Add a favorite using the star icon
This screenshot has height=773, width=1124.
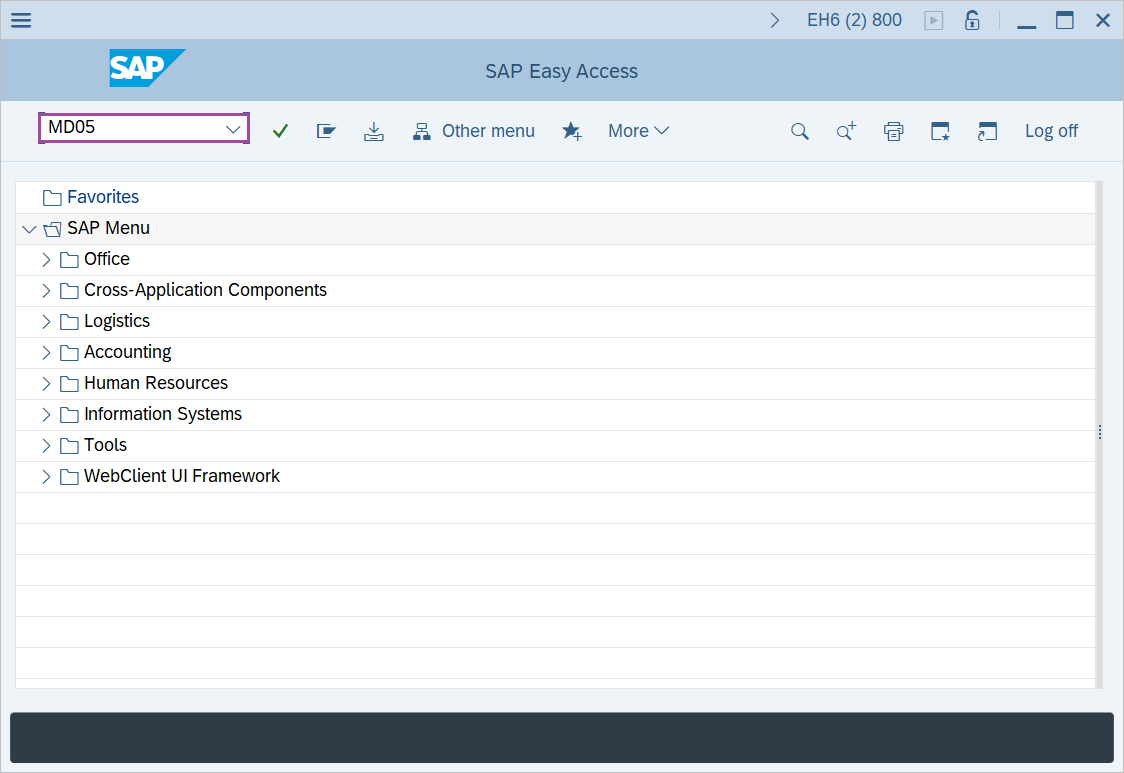point(572,130)
